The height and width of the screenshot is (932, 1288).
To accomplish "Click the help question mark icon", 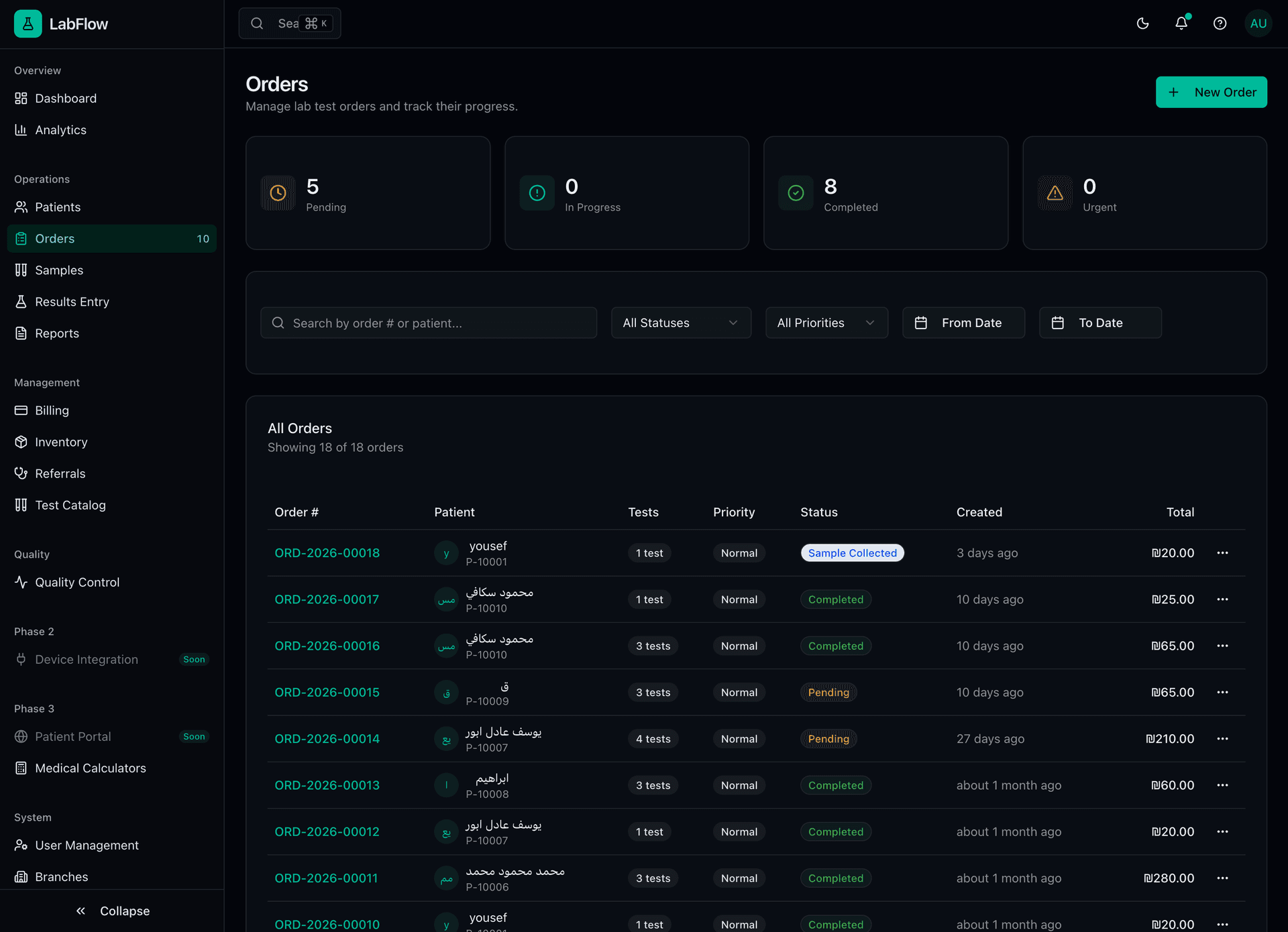I will [x=1220, y=23].
